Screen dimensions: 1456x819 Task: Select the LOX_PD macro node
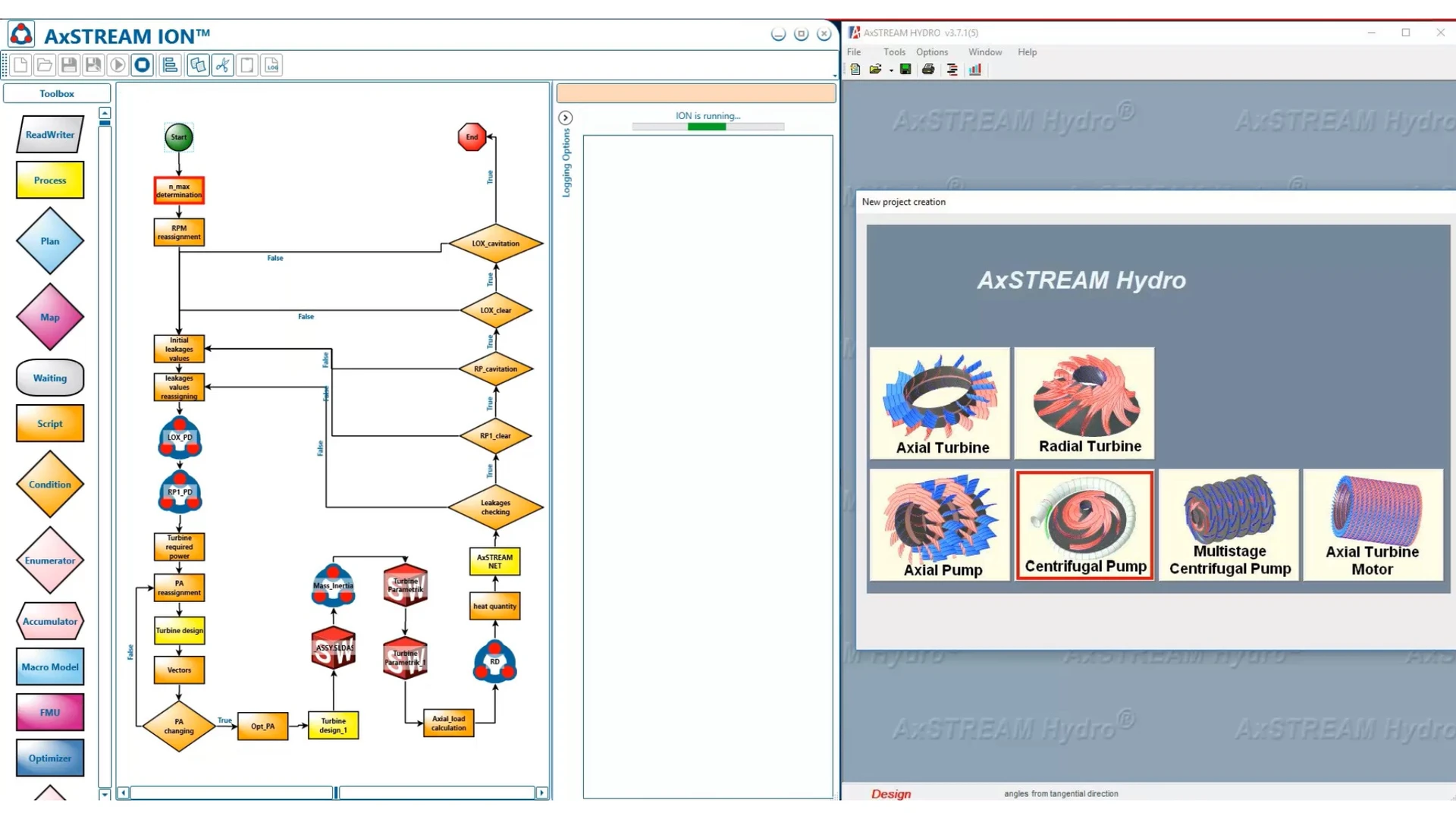pyautogui.click(x=180, y=438)
